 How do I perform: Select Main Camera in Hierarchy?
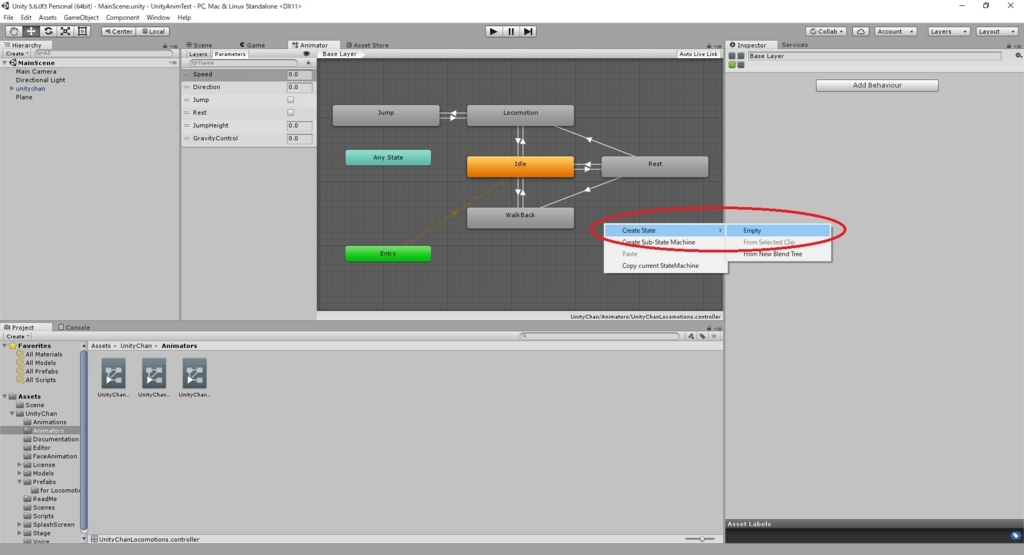click(x=36, y=72)
